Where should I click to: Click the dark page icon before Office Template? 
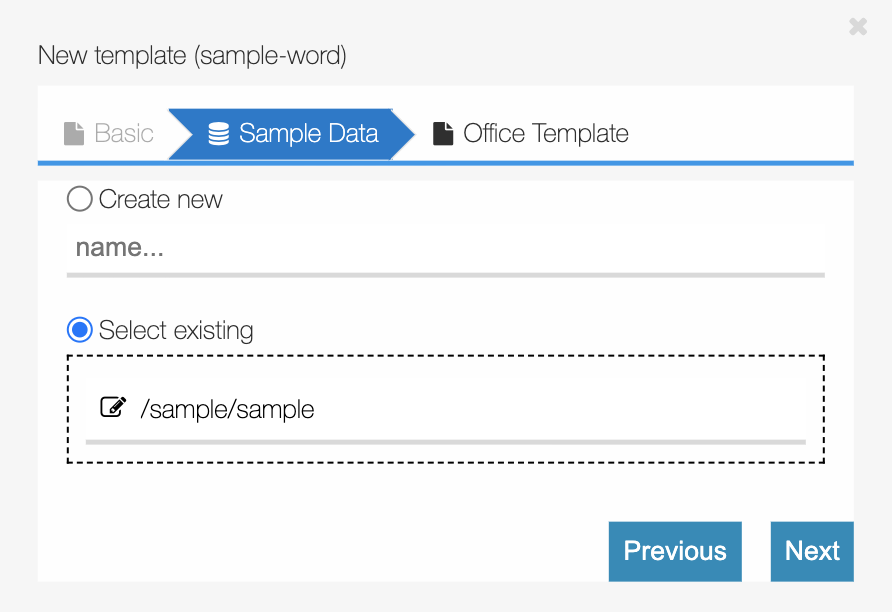click(441, 132)
